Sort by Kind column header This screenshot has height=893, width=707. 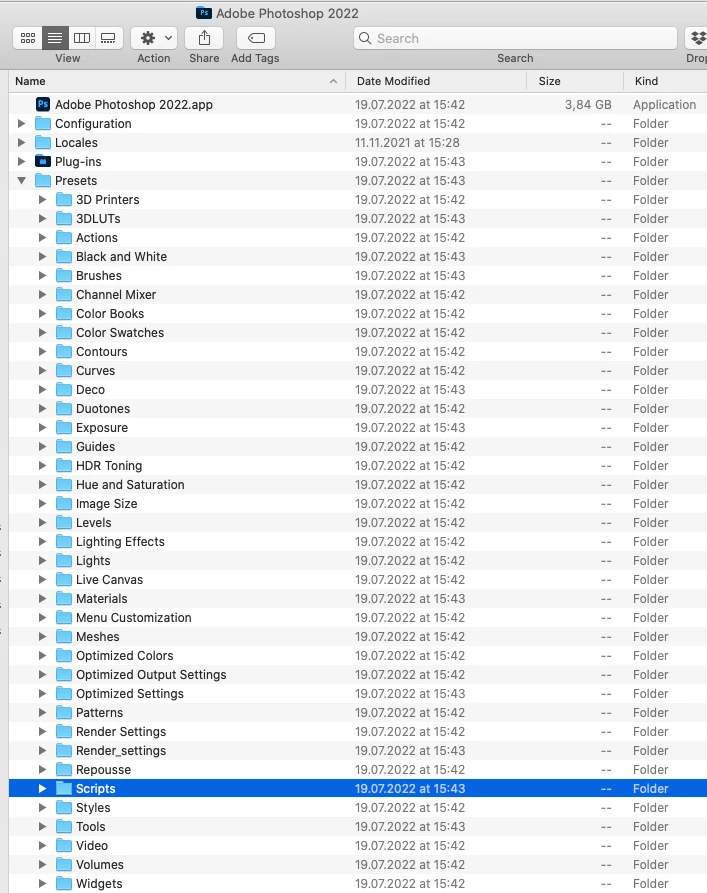coord(665,81)
